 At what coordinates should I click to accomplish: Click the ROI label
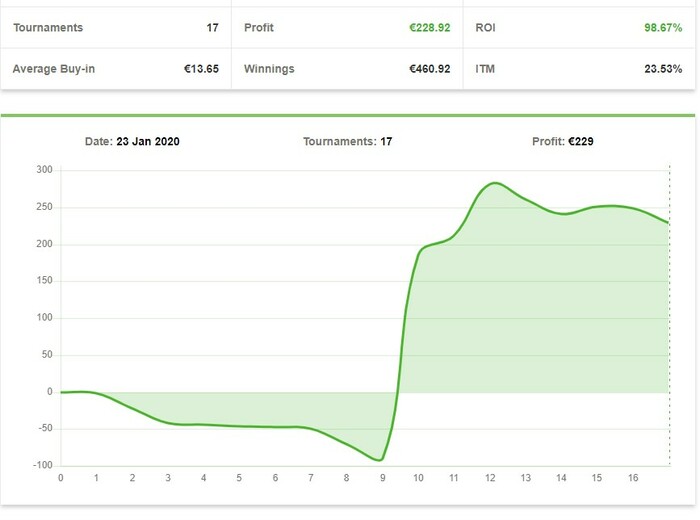point(485,28)
